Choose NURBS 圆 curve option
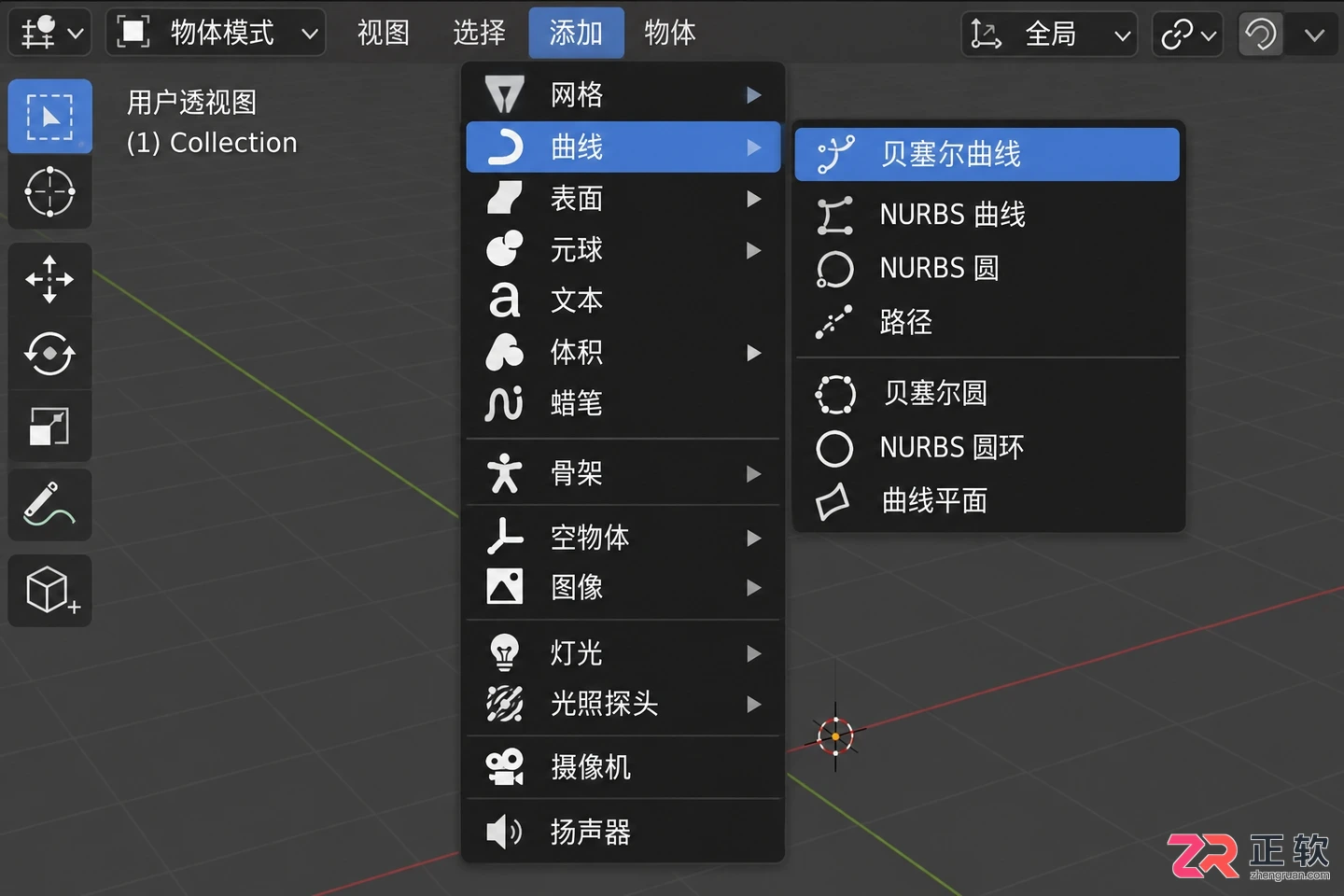This screenshot has width=1344, height=896. pos(987,269)
